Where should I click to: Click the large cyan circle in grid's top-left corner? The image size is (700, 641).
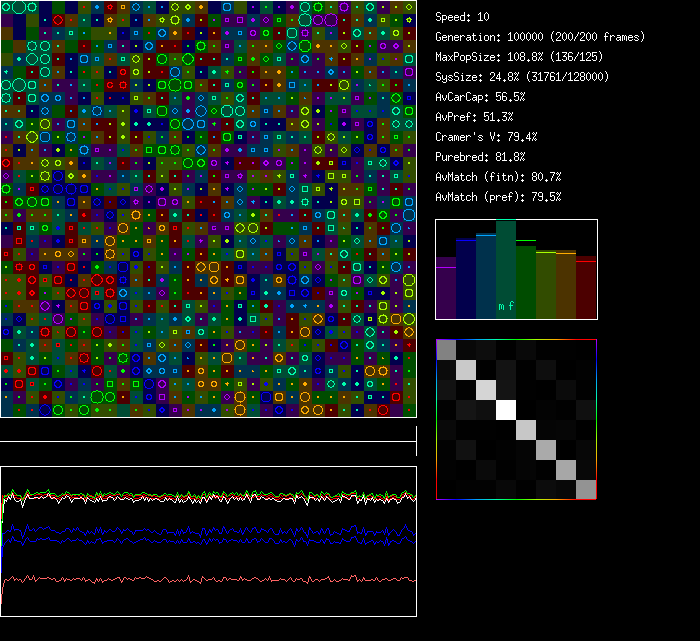pyautogui.click(x=19, y=7)
